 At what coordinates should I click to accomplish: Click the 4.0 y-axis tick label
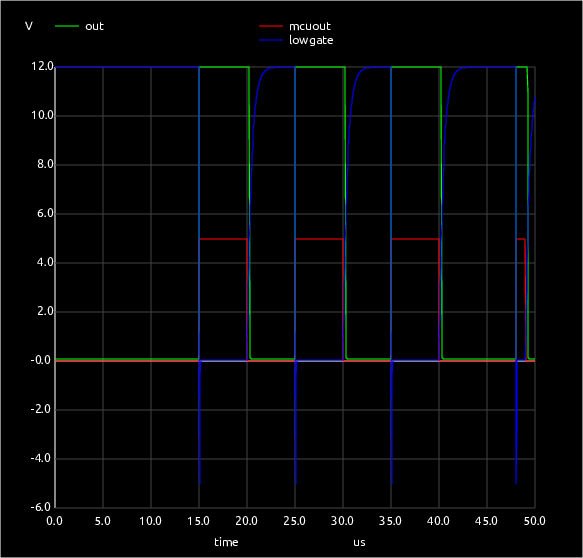45,262
